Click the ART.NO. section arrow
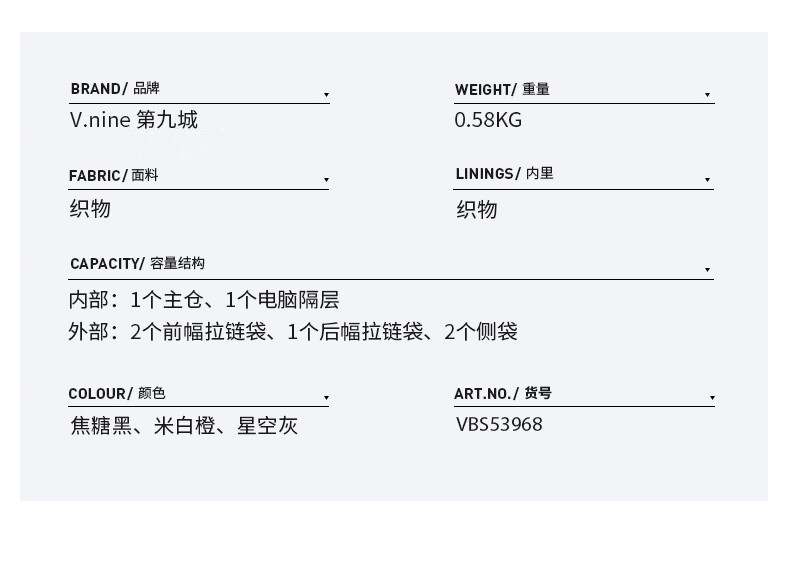This screenshot has height=580, width=790. 712,398
